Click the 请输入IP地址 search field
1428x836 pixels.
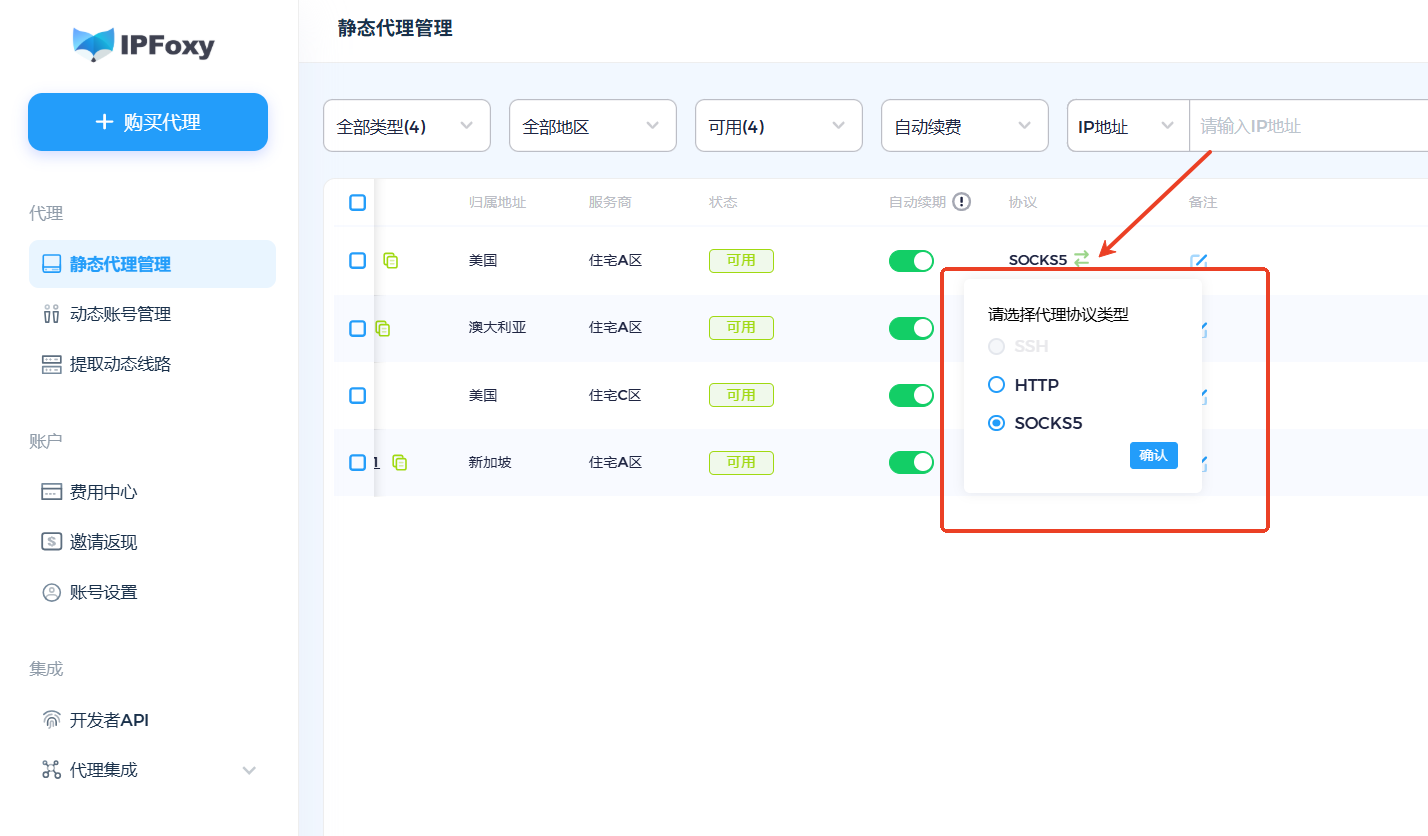coord(1308,126)
